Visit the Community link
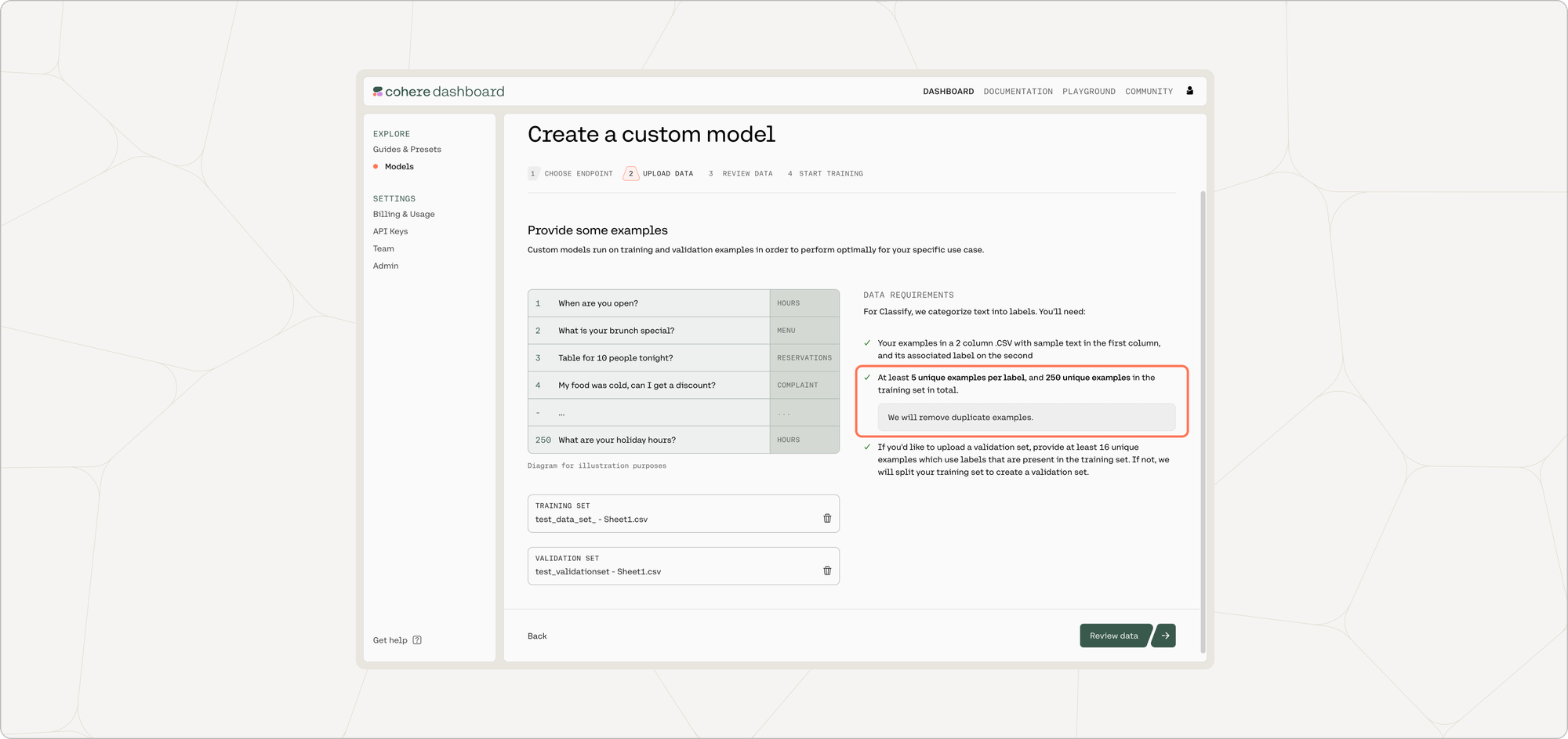The height and width of the screenshot is (739, 1568). tap(1149, 92)
